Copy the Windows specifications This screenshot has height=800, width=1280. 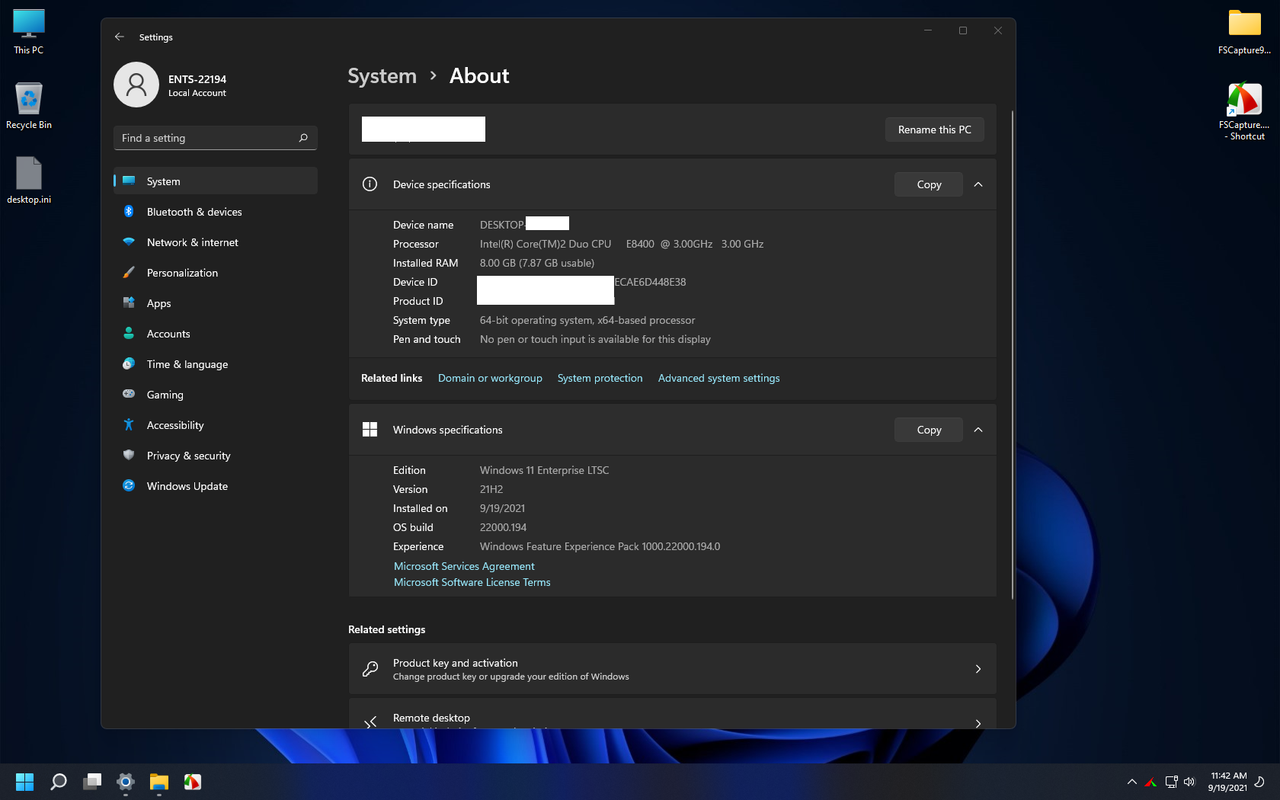tap(929, 430)
